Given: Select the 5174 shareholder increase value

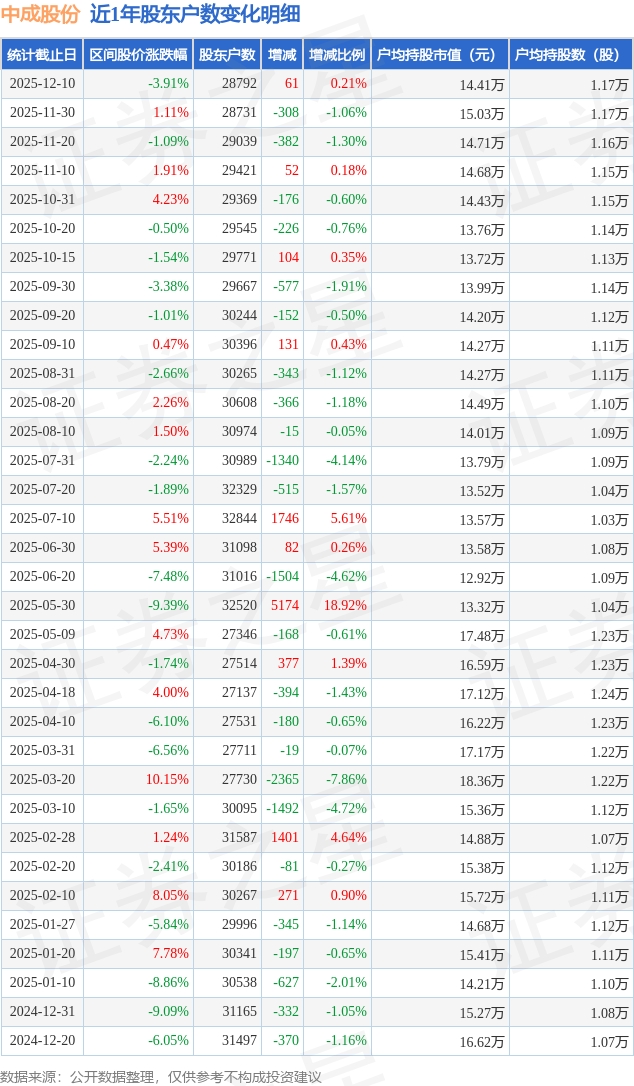Looking at the screenshot, I should coord(284,606).
